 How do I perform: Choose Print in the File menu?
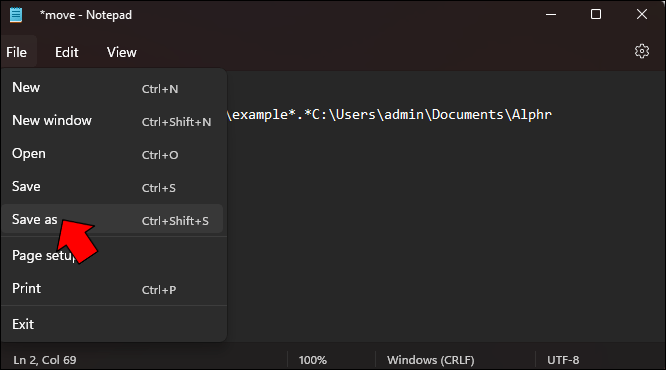113,288
